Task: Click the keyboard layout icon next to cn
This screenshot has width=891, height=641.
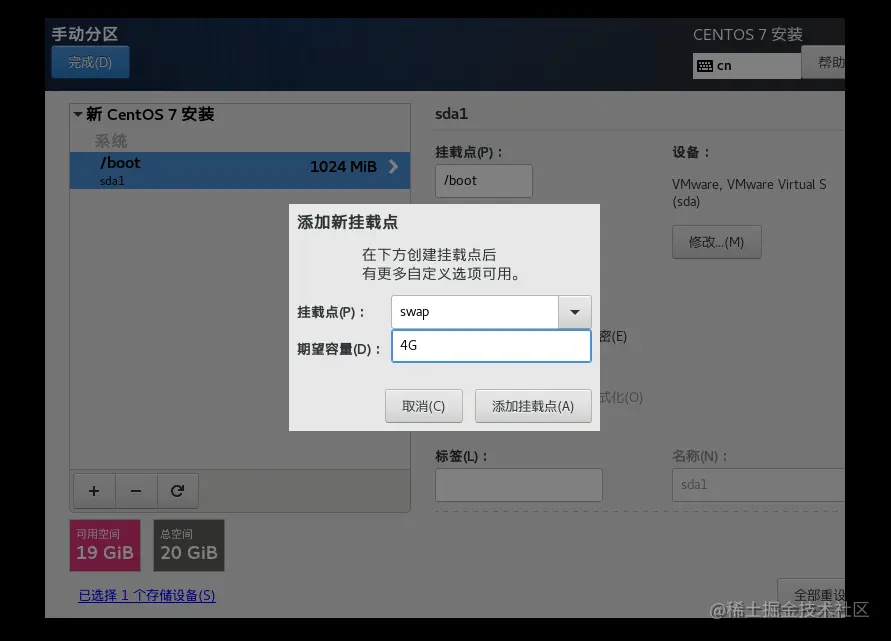Action: coord(705,66)
